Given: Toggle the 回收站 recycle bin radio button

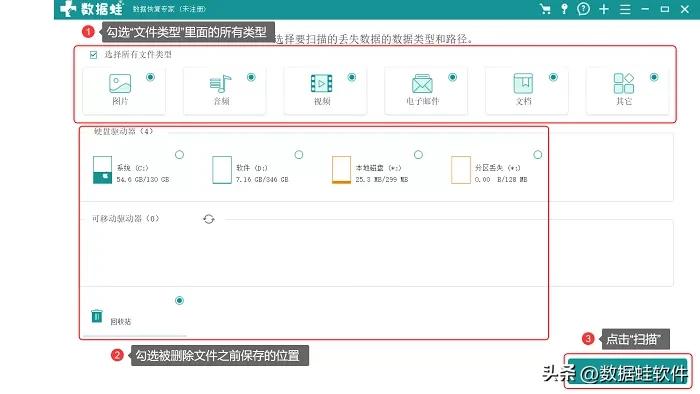Looking at the screenshot, I should 179,300.
